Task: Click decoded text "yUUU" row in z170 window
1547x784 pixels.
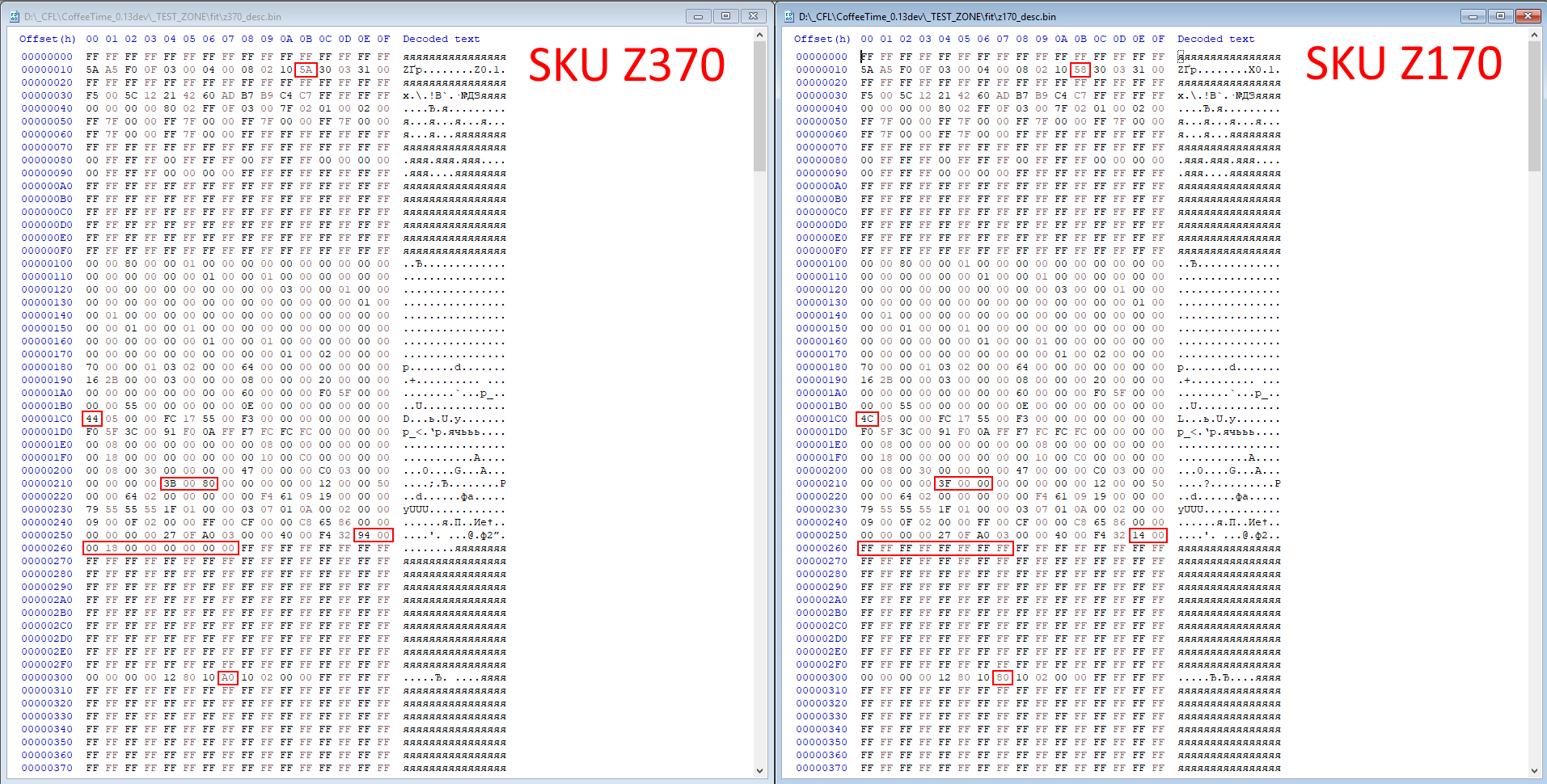Action: [1229, 509]
